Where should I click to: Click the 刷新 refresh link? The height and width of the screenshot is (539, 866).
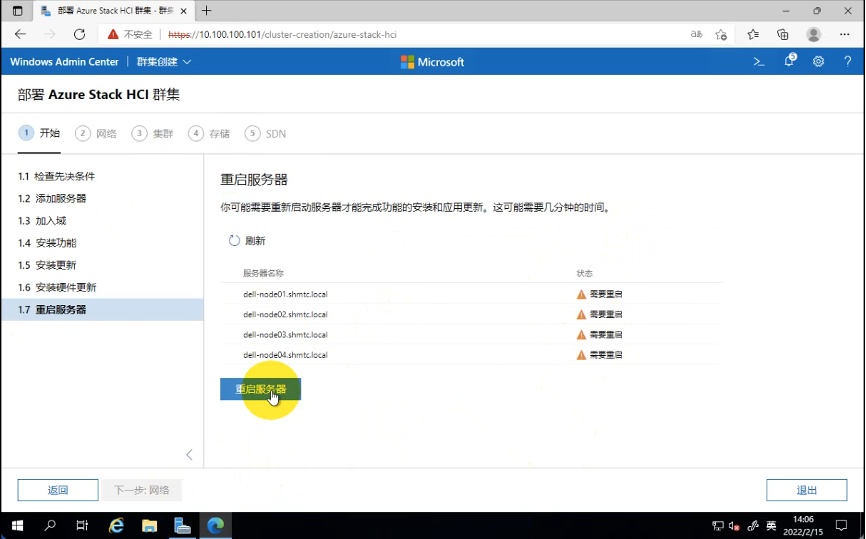pos(247,241)
